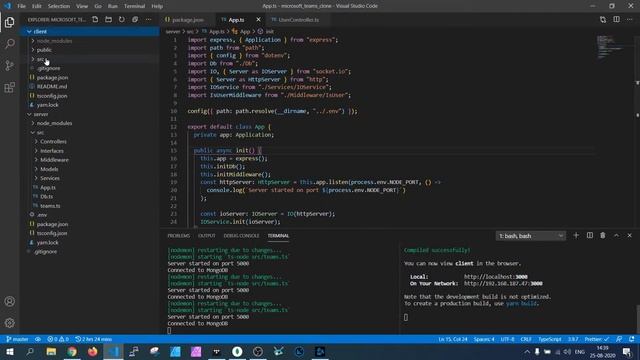Open the Manage gear icon

point(9,323)
